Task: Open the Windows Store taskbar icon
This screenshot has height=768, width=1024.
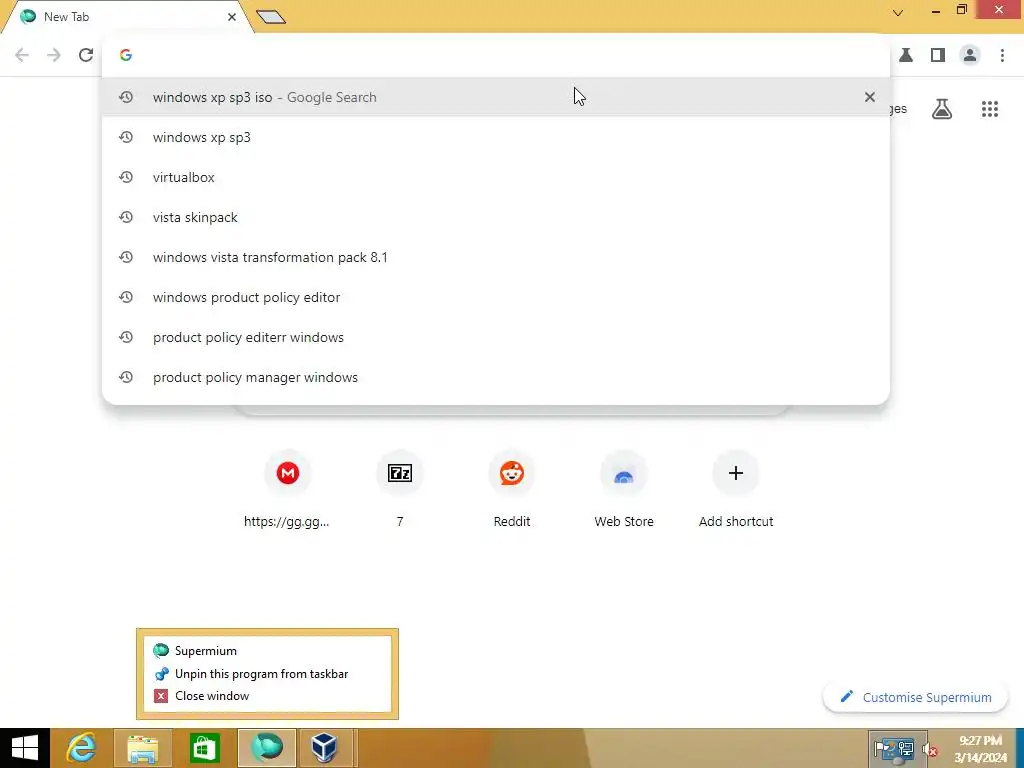Action: [x=204, y=748]
